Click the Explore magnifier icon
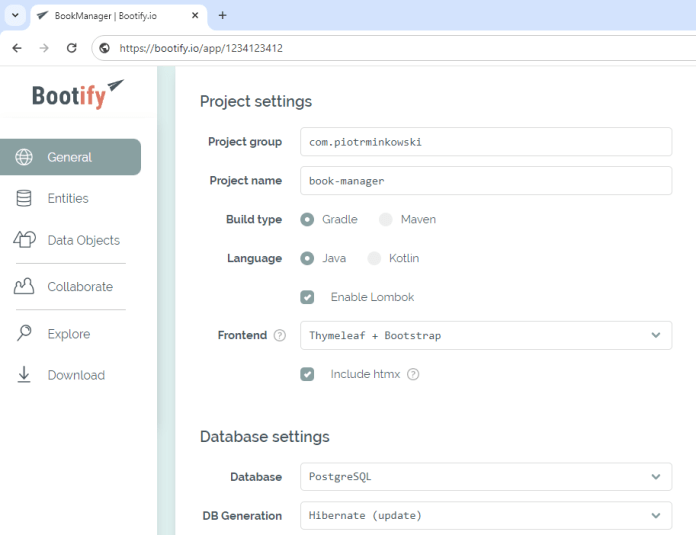 (x=24, y=333)
